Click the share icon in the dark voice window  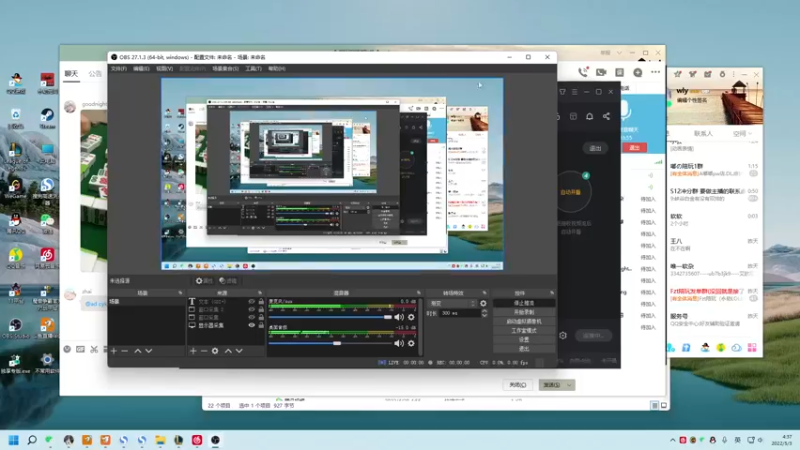coord(606,116)
